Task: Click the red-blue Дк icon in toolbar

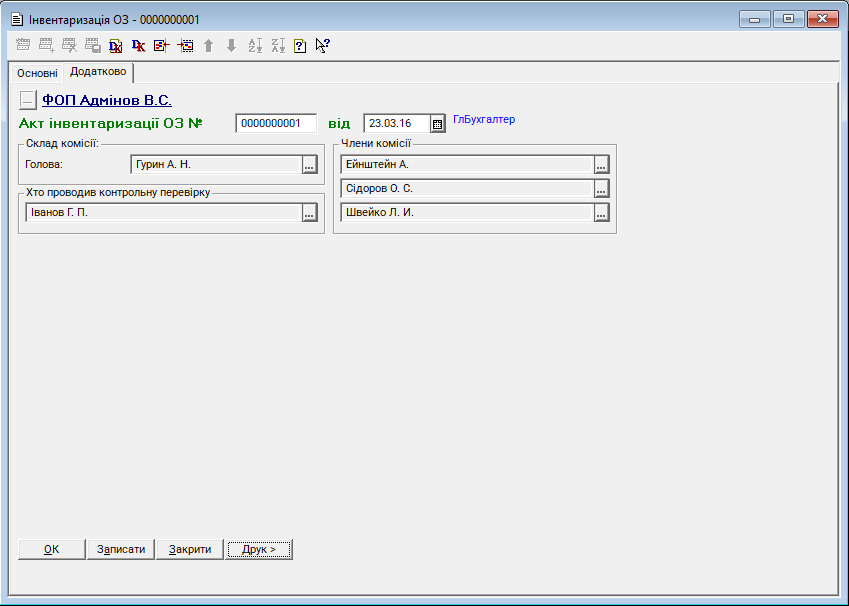Action: 139,45
